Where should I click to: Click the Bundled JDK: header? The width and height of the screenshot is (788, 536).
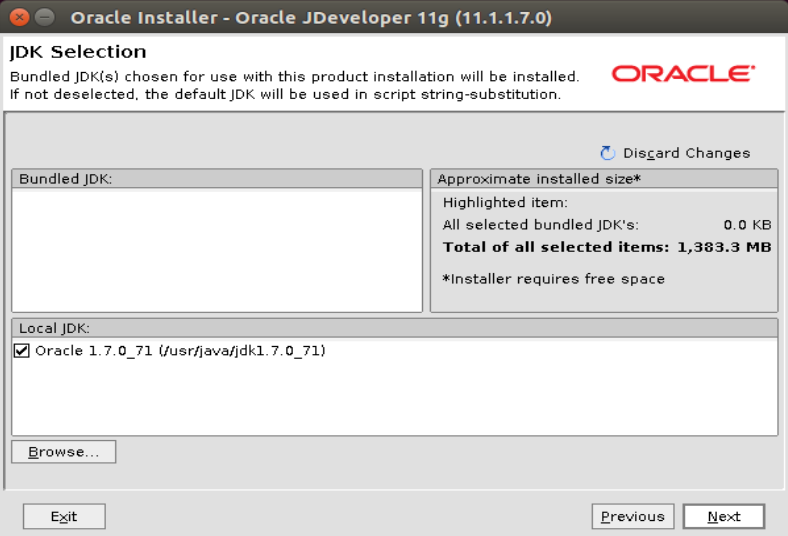click(x=217, y=179)
